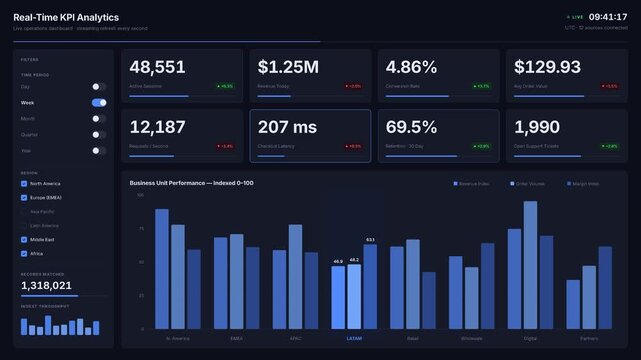Click the green trend badge on Conversion Rate
This screenshot has width=641, height=360.
[482, 86]
